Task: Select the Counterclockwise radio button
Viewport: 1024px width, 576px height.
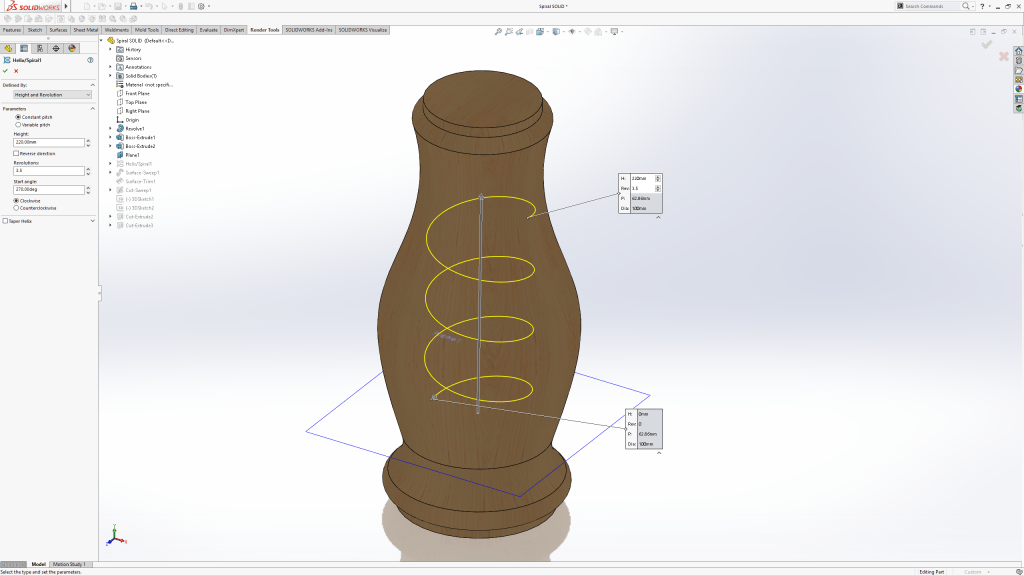Action: click(x=16, y=208)
